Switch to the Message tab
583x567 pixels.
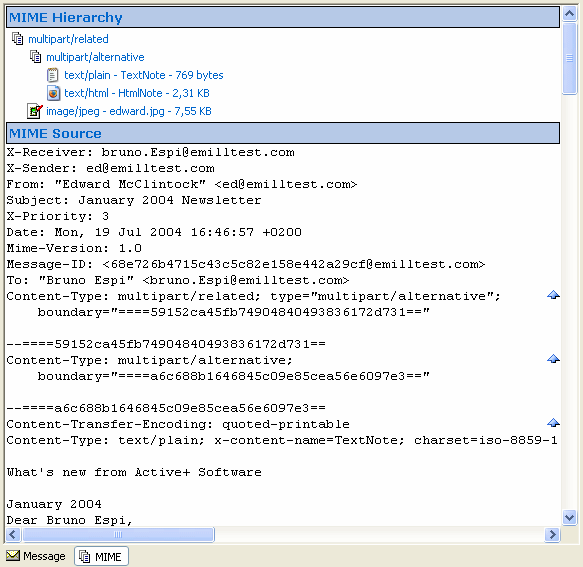36,556
